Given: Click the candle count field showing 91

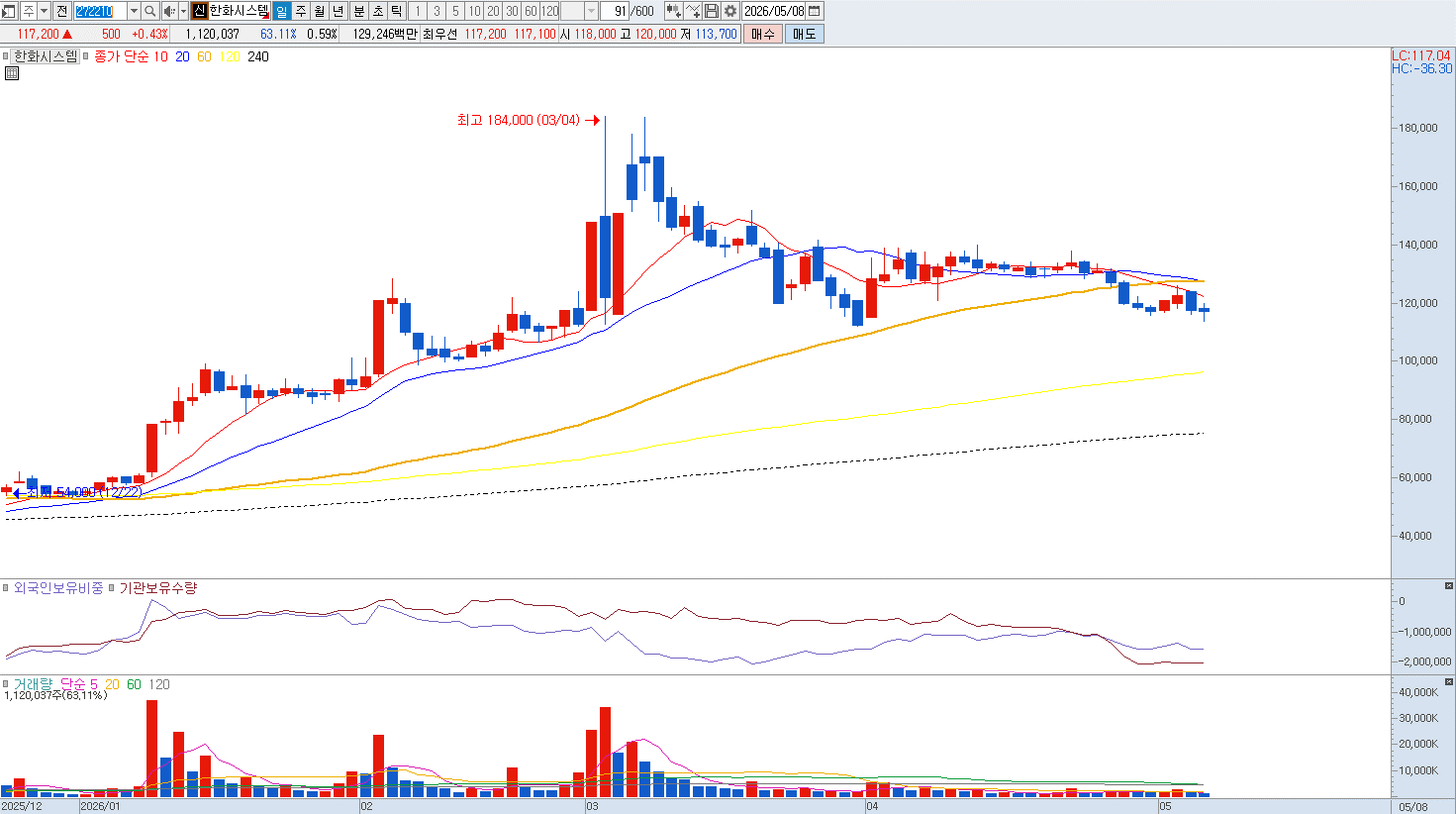Looking at the screenshot, I should 615,11.
